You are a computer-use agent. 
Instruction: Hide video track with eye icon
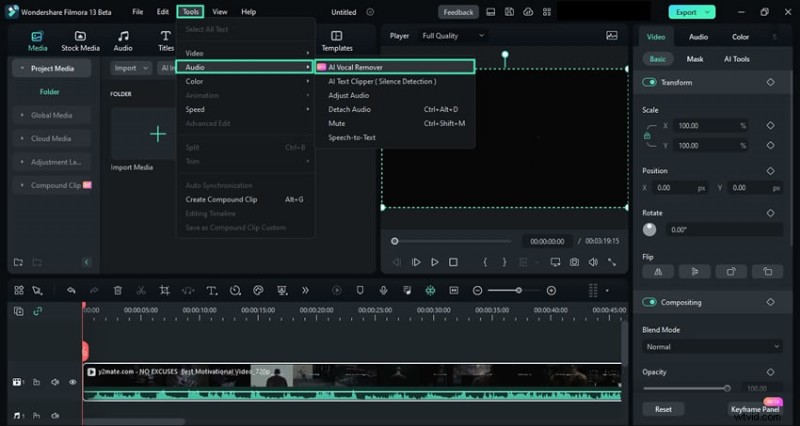point(72,382)
